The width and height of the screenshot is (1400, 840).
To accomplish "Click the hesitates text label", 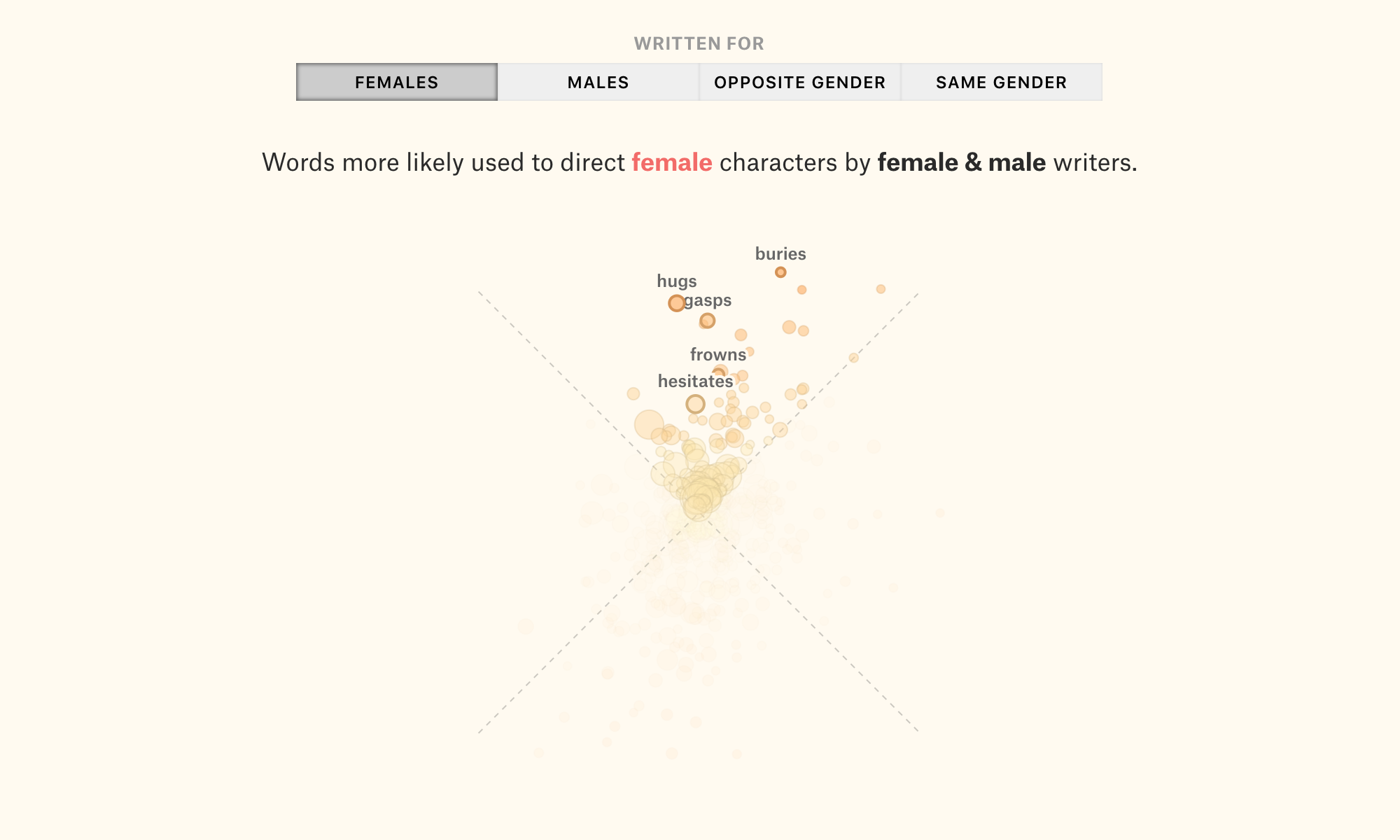I will [696, 381].
